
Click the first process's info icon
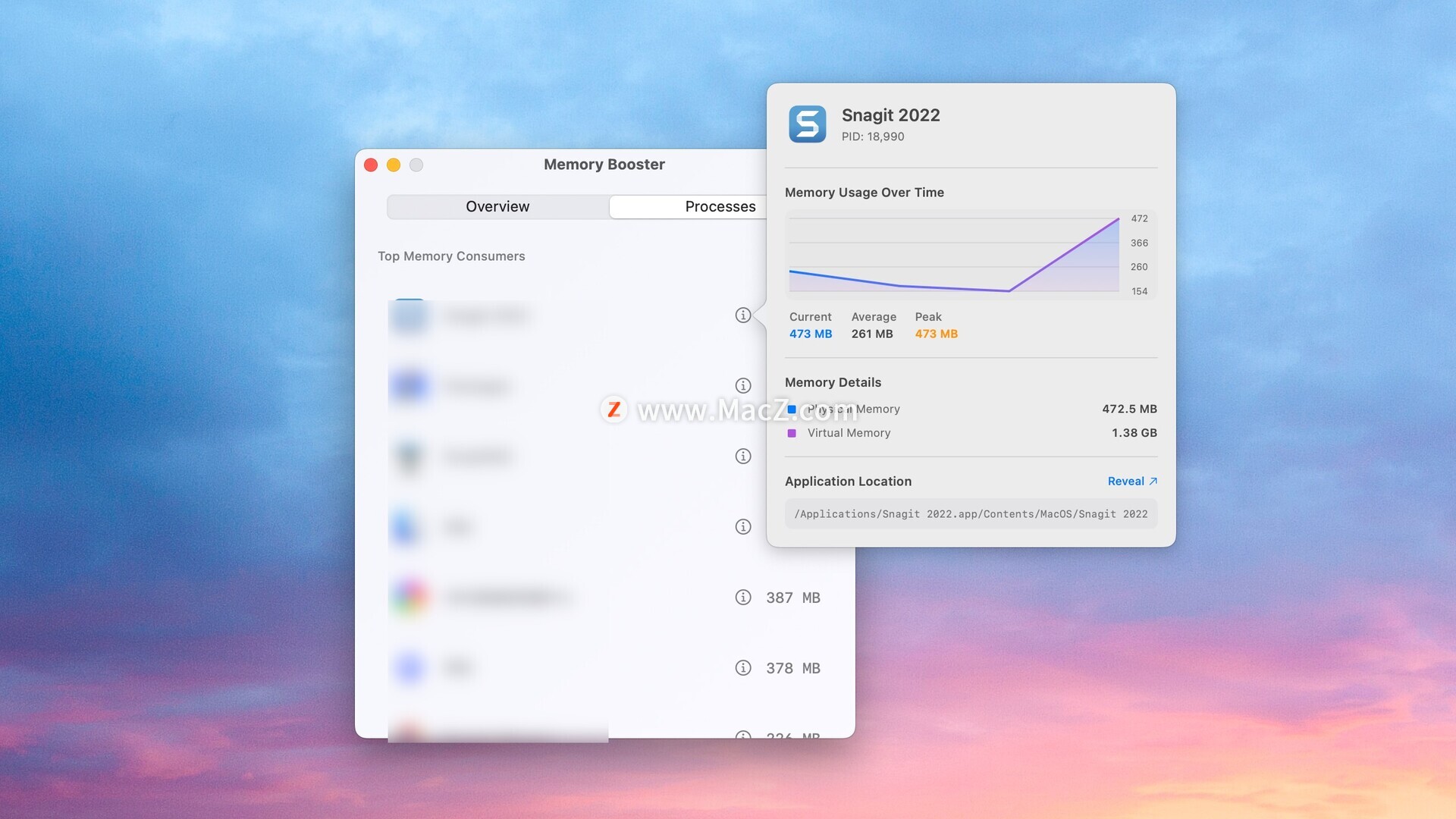(743, 315)
